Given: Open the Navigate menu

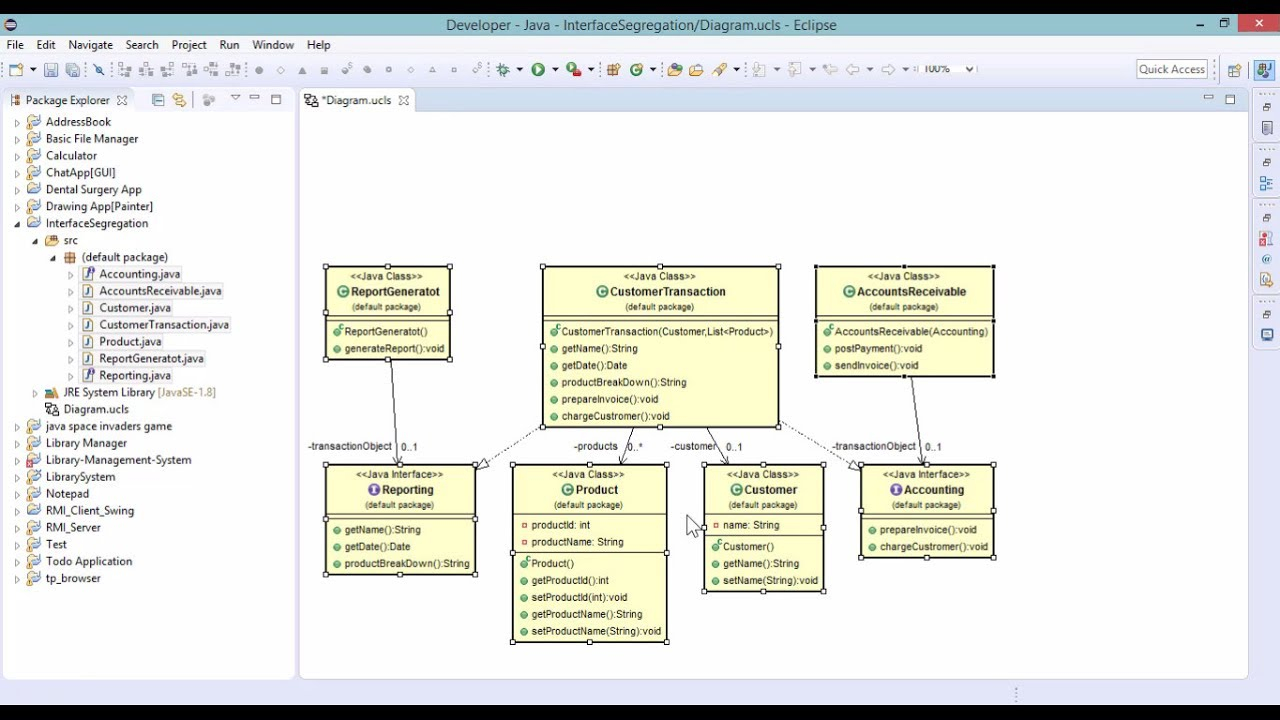Looking at the screenshot, I should 90,45.
